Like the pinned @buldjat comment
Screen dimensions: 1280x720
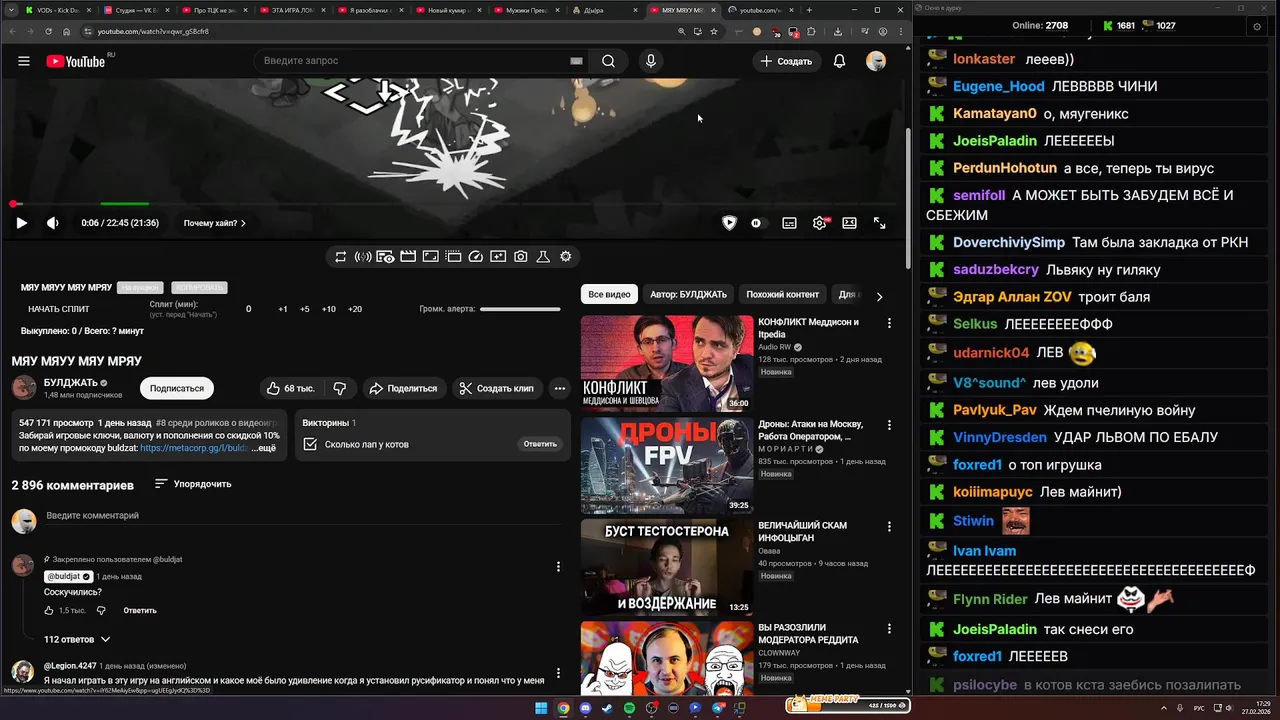pyautogui.click(x=49, y=610)
